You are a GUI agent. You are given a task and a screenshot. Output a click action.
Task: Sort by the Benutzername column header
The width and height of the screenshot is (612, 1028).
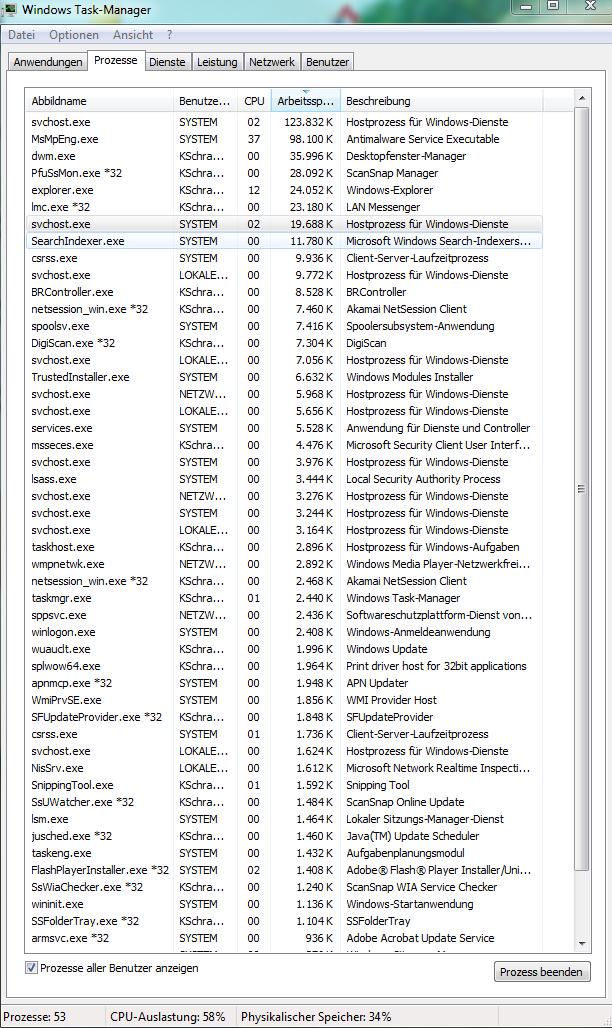coord(205,101)
